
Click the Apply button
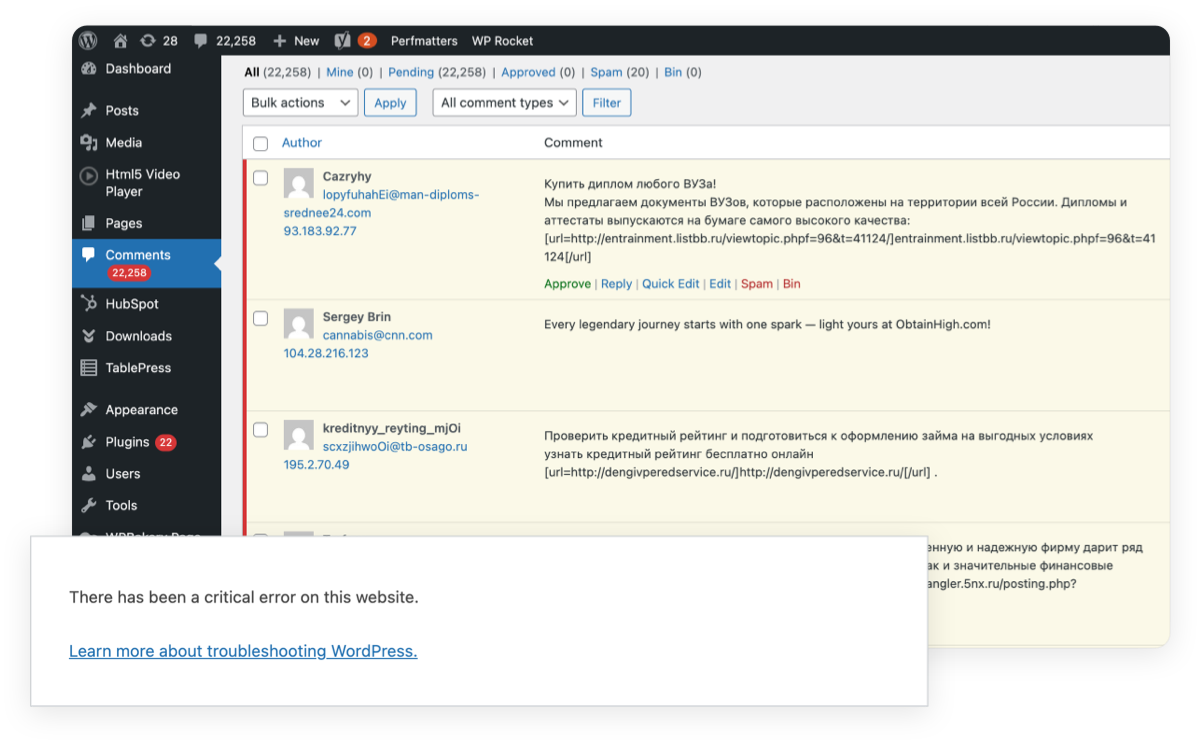[390, 103]
